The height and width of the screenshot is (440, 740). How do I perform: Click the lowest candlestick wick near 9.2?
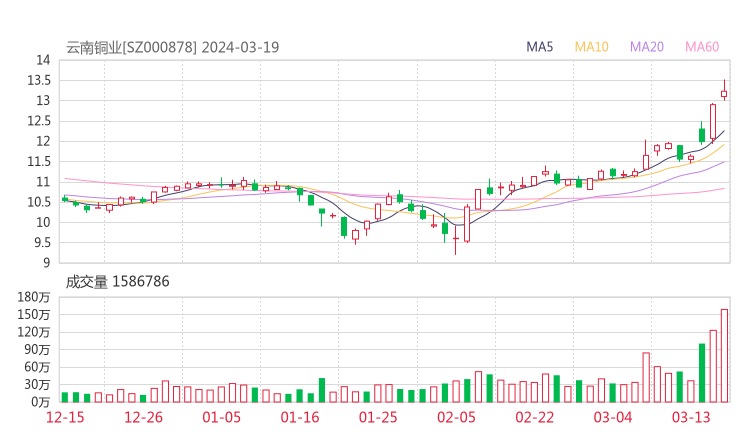click(455, 239)
